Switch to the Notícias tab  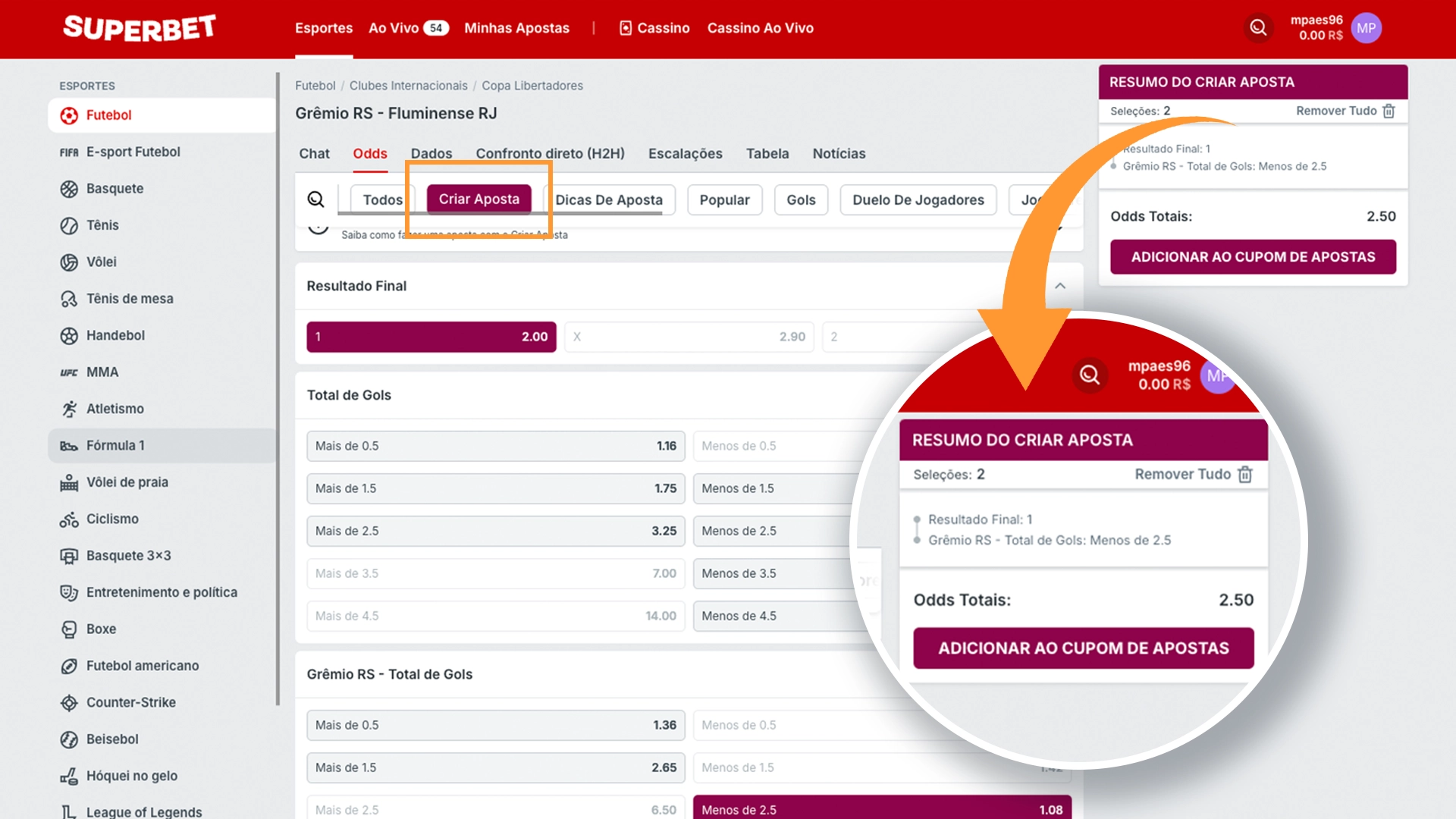point(839,154)
